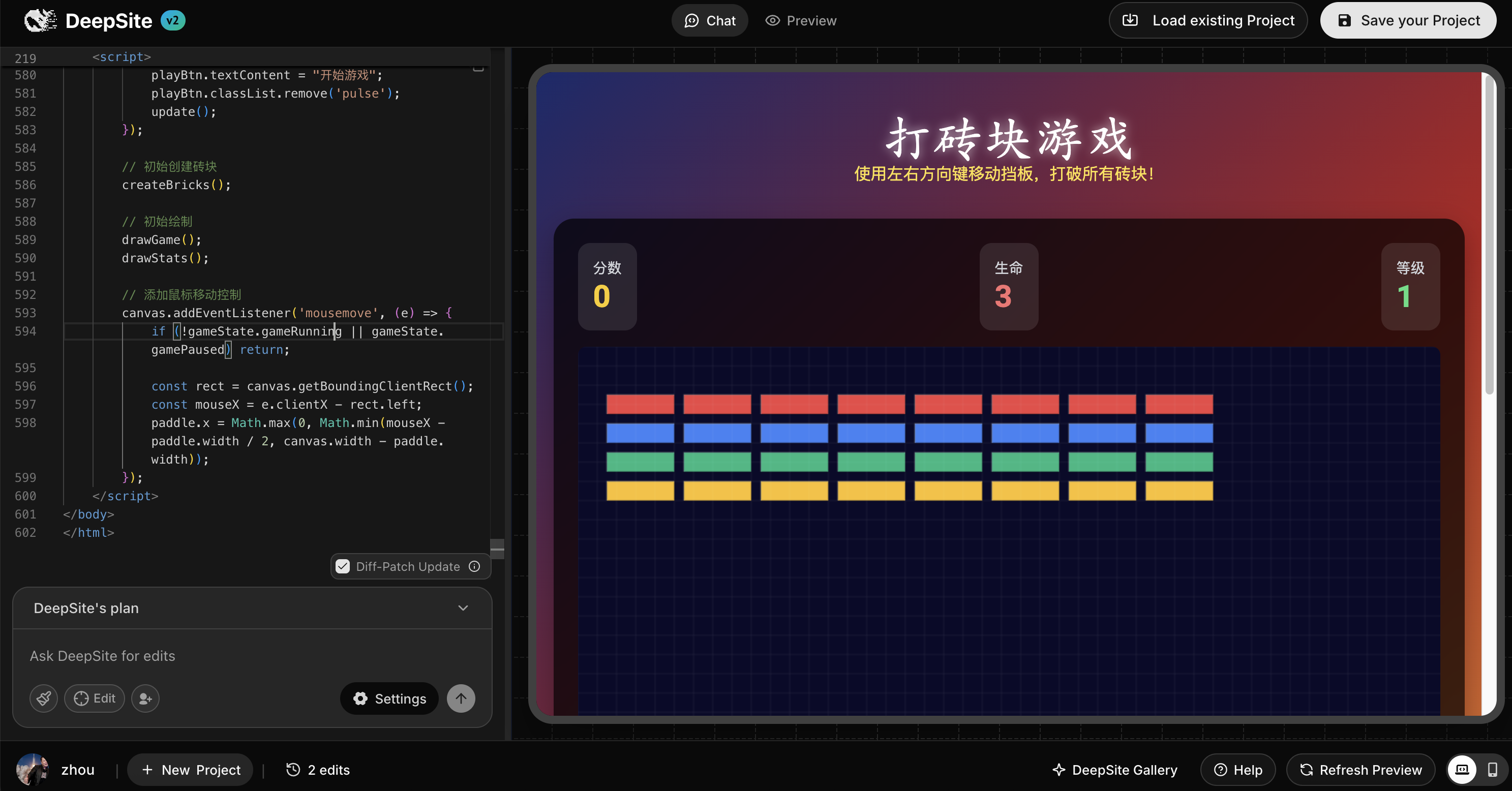Open the Diff-Patch Update info icon
Image resolution: width=1512 pixels, height=791 pixels.
click(x=474, y=566)
